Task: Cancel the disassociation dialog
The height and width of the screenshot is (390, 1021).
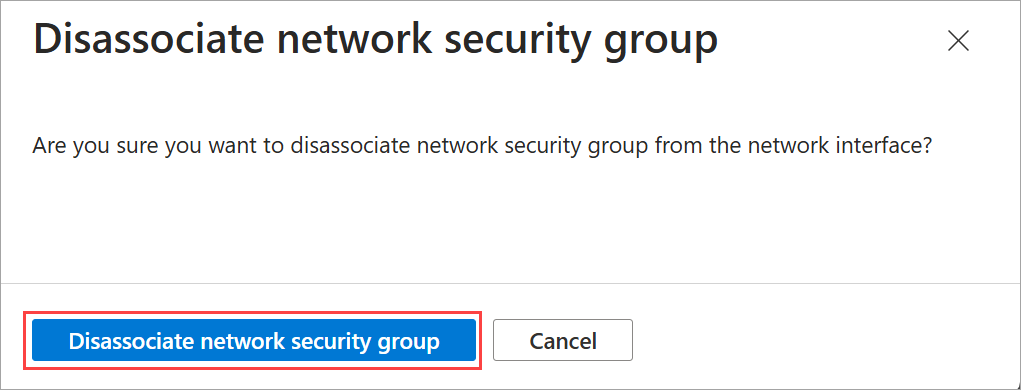Action: pos(563,341)
